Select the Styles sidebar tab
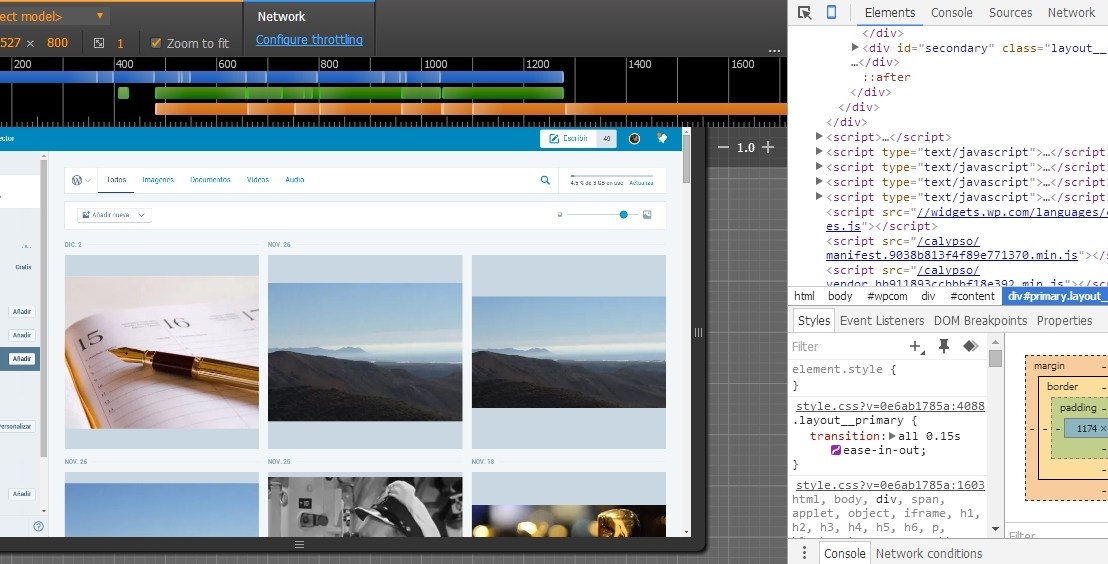 point(814,320)
